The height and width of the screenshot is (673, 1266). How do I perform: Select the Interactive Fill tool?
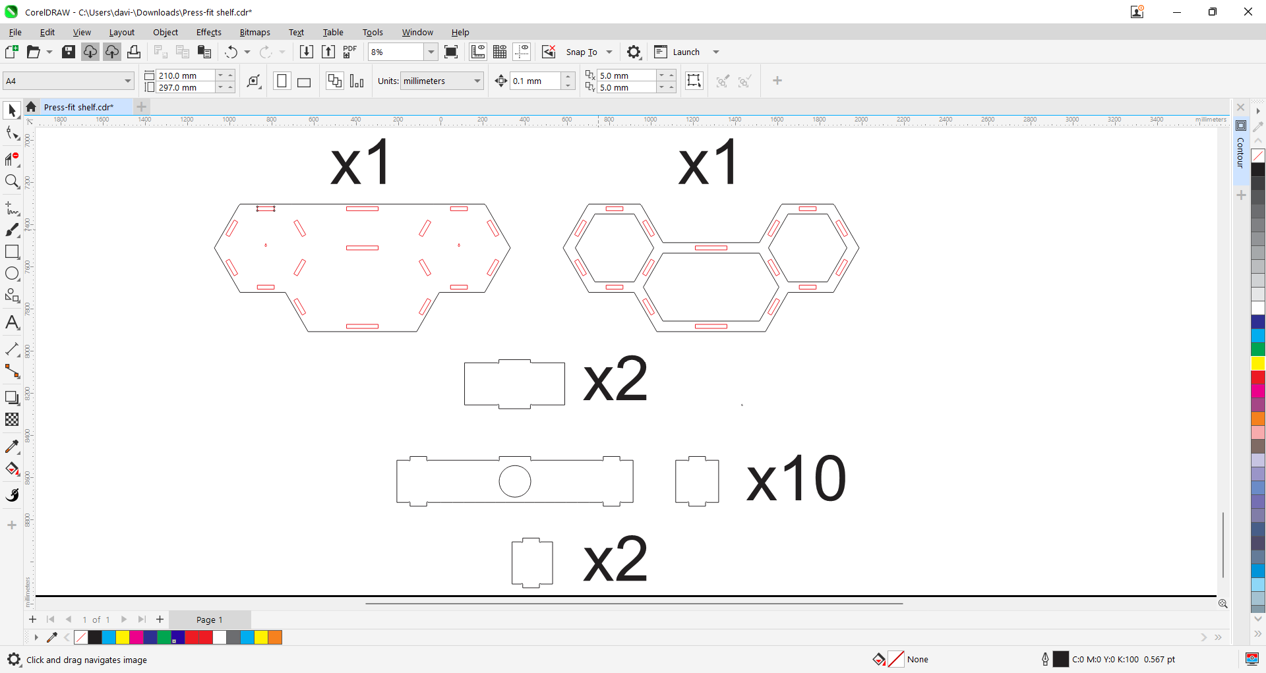click(x=12, y=469)
